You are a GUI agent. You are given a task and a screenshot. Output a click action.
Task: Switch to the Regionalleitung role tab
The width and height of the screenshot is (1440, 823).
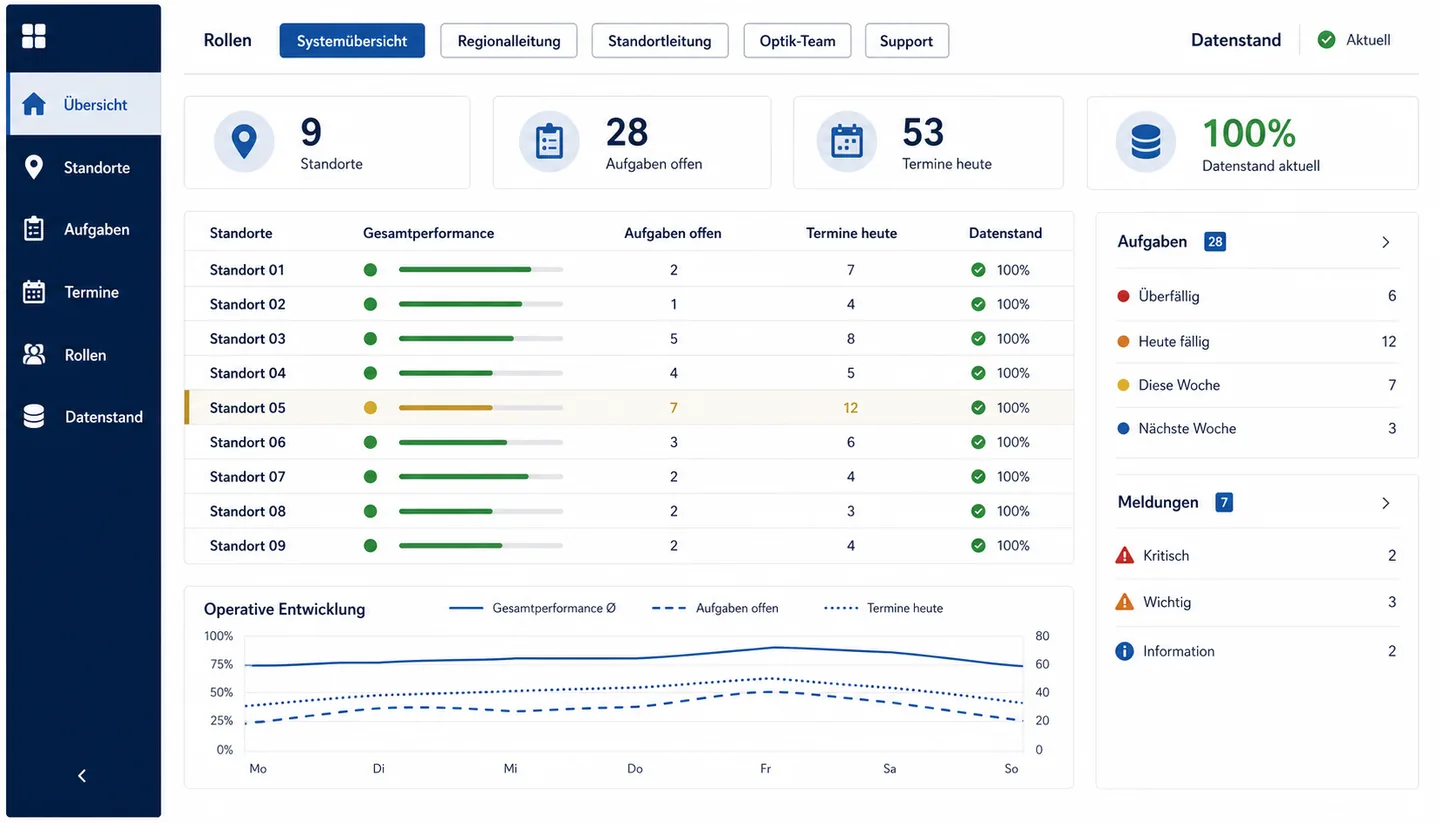508,41
